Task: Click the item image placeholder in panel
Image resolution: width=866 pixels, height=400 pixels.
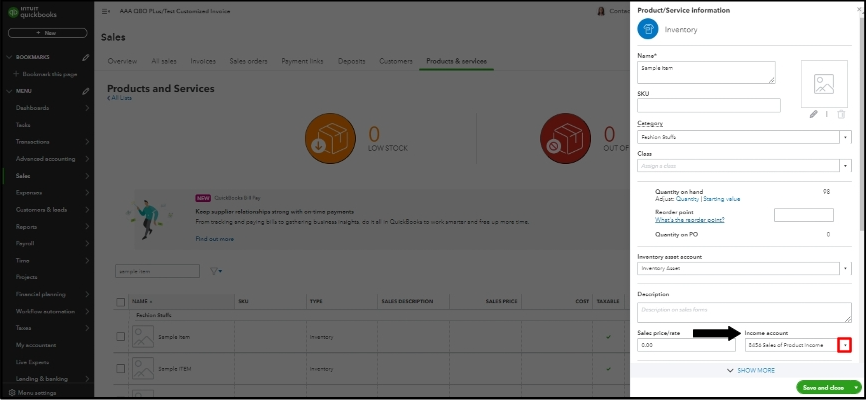Action: (824, 84)
